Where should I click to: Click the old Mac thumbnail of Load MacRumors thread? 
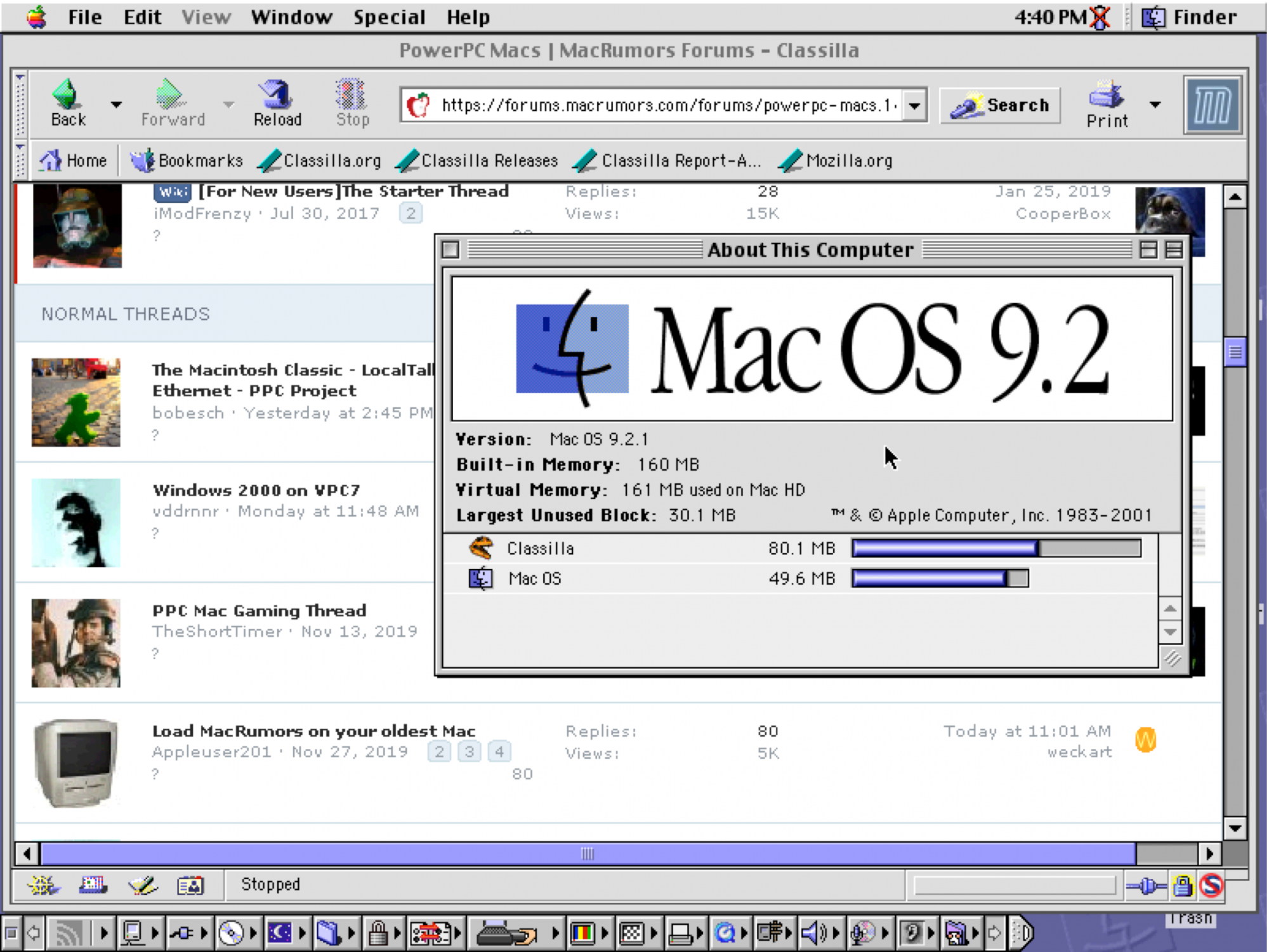[x=76, y=763]
